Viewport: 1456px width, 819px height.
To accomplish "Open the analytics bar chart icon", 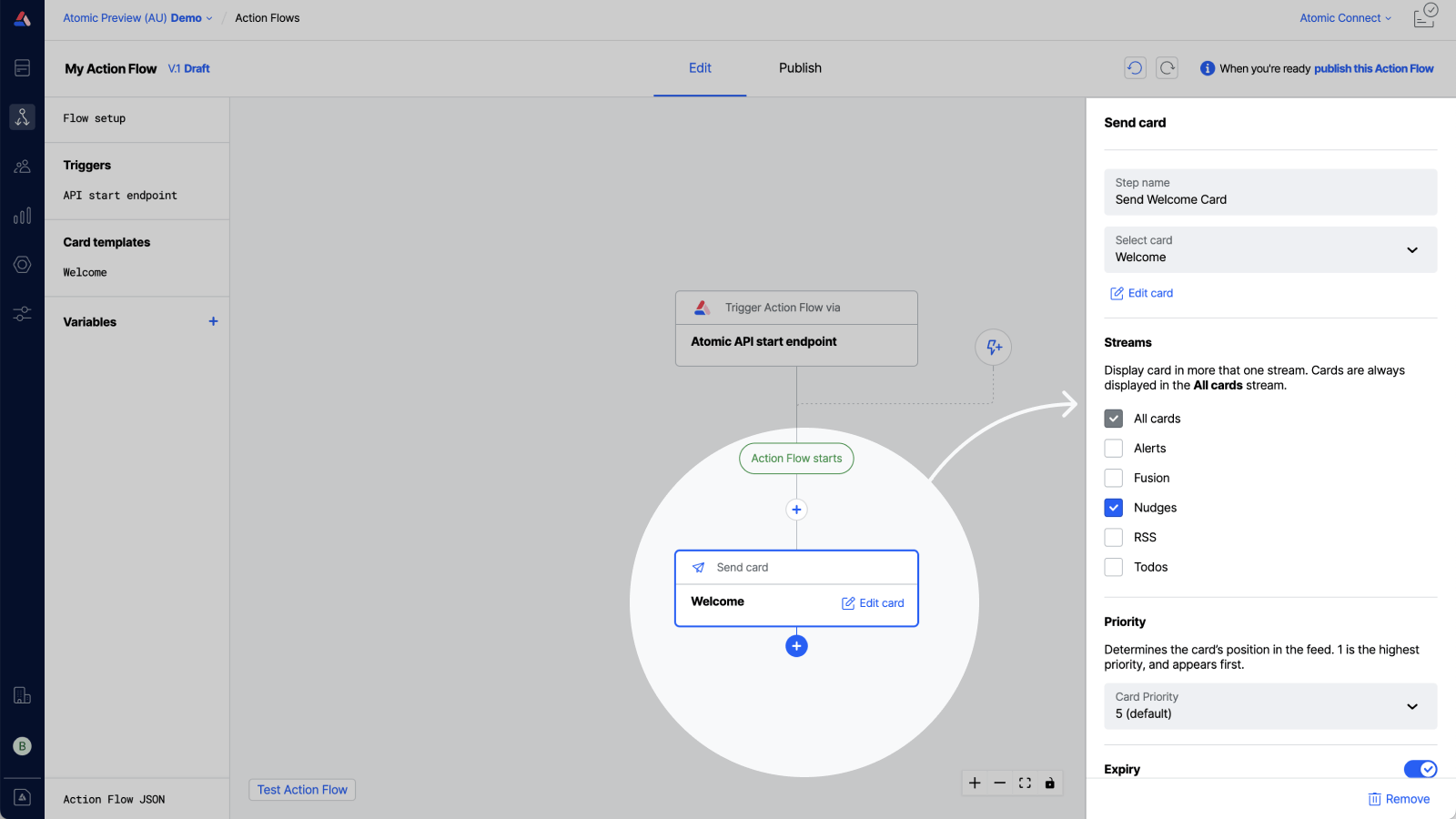I will pyautogui.click(x=22, y=216).
